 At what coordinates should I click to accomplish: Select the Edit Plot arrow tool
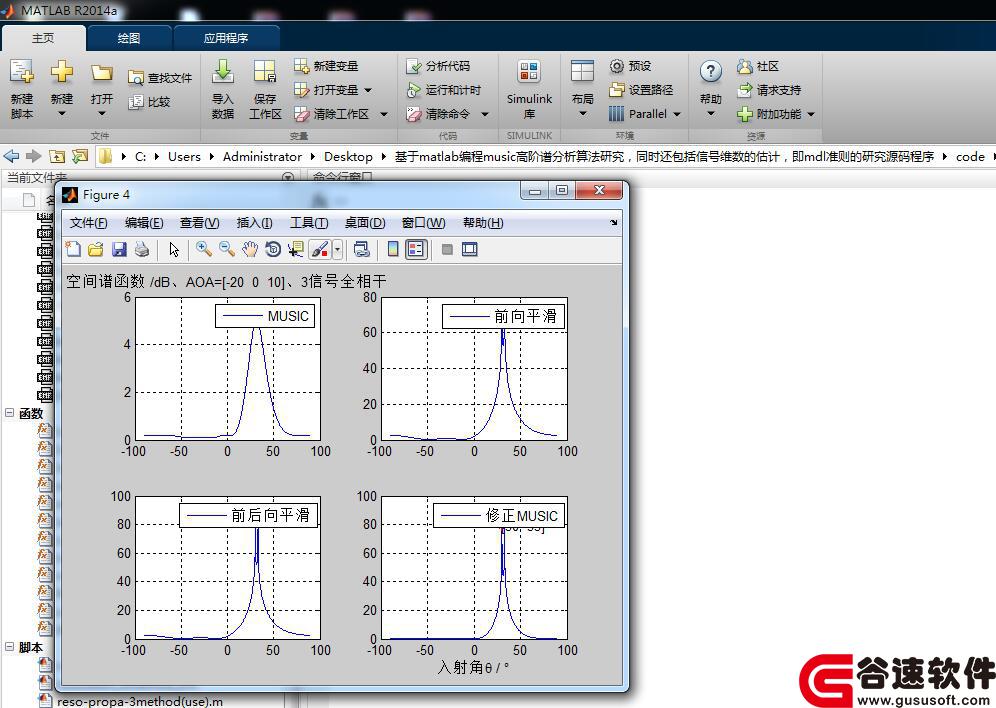(x=174, y=249)
